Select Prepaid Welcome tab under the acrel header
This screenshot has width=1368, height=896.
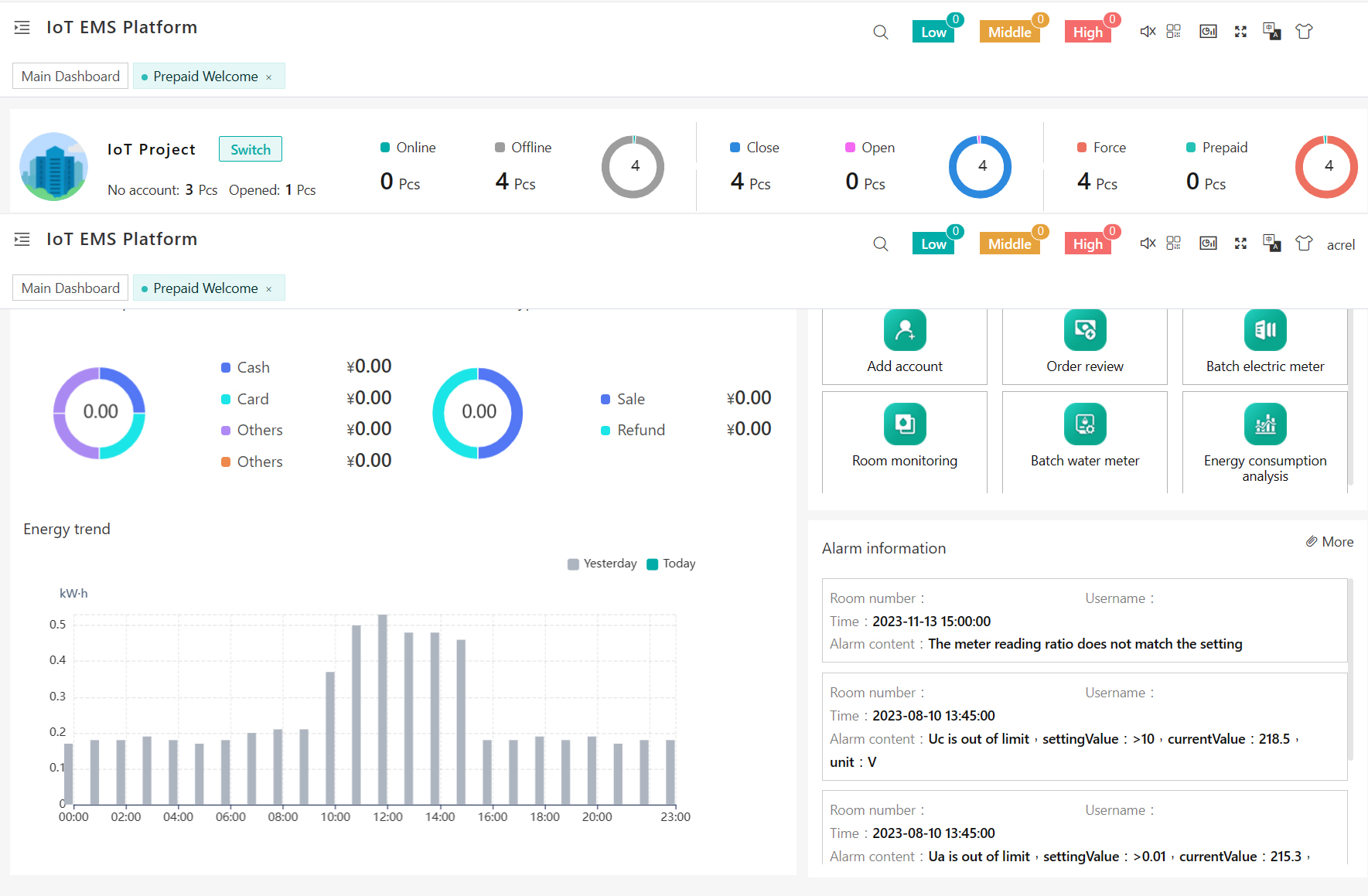(x=209, y=288)
